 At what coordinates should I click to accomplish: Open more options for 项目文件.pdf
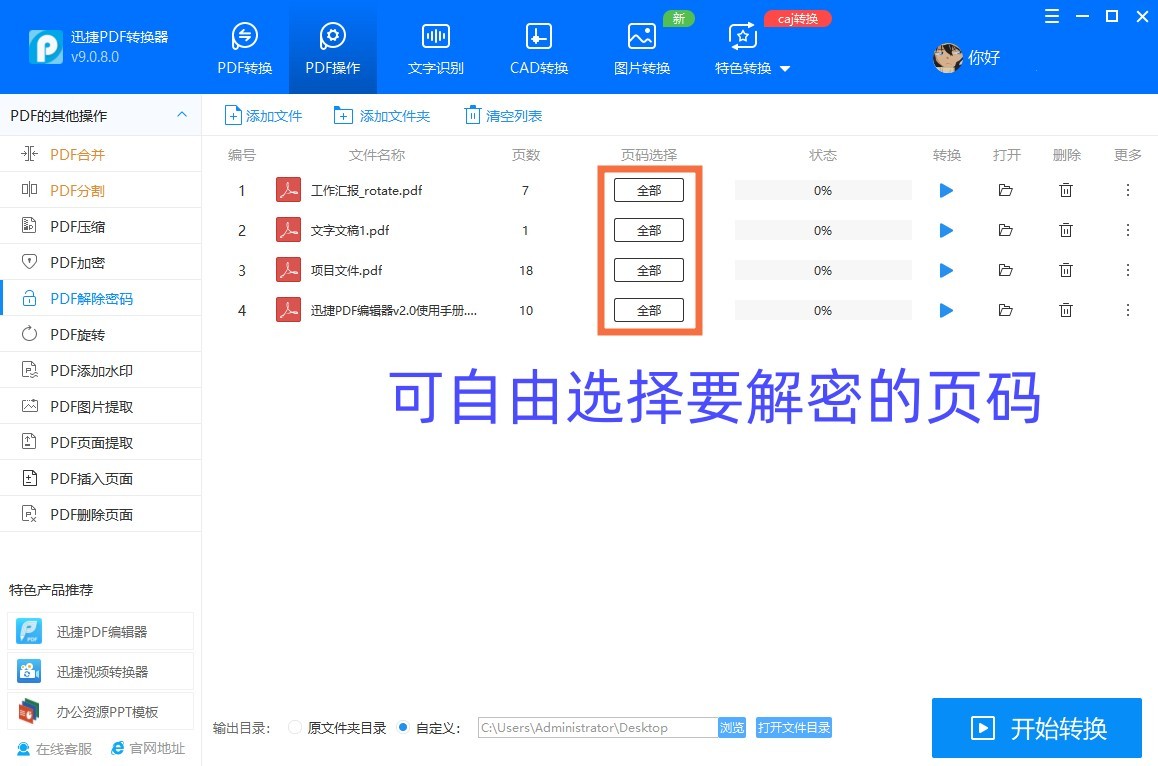point(1128,270)
